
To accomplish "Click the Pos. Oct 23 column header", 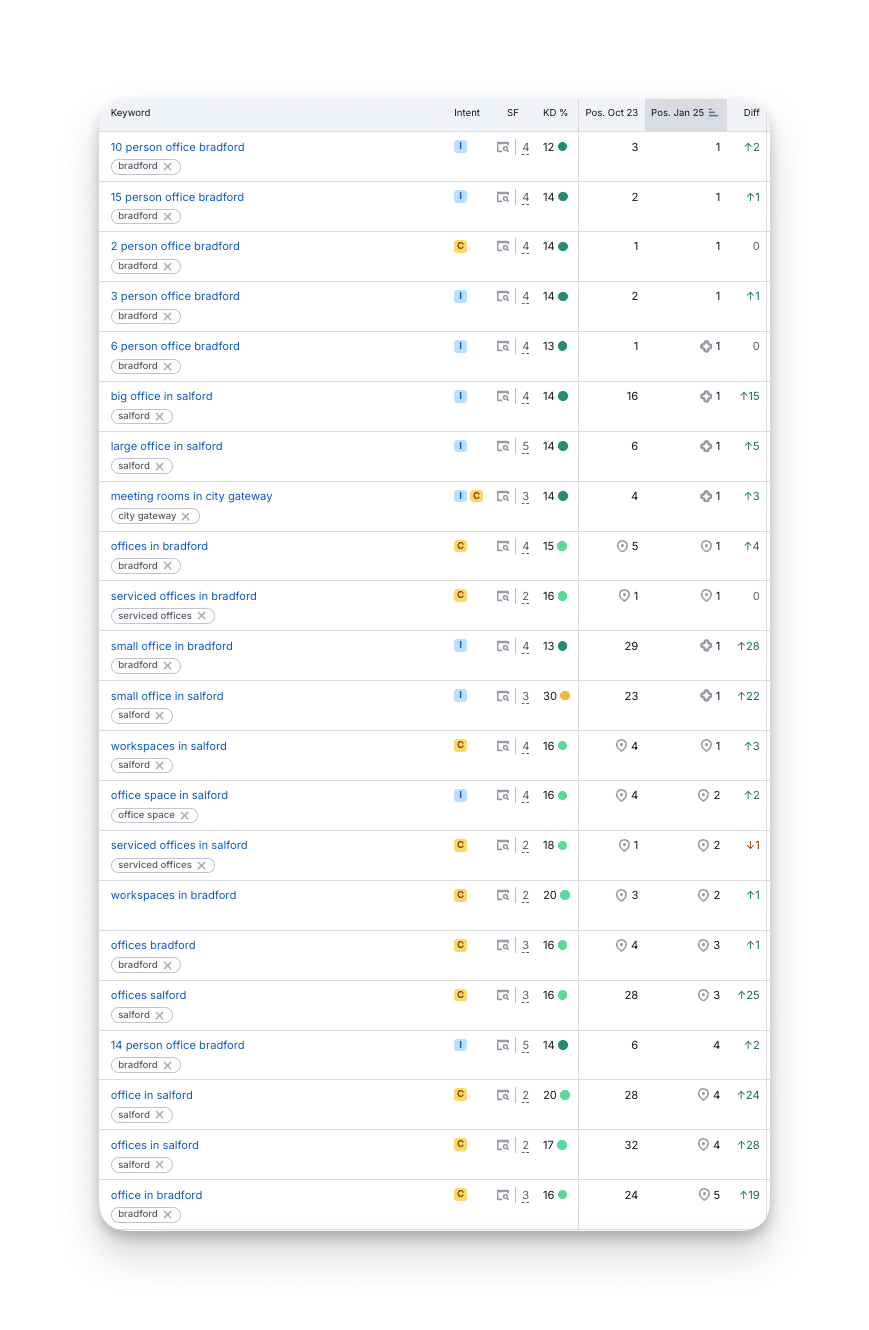I will pos(611,114).
